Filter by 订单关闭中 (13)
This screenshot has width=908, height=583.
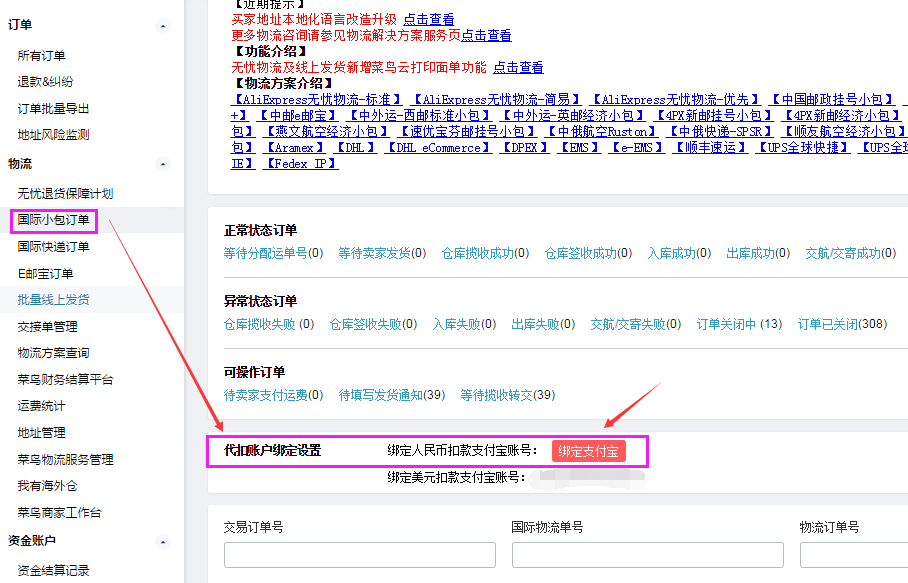click(739, 324)
